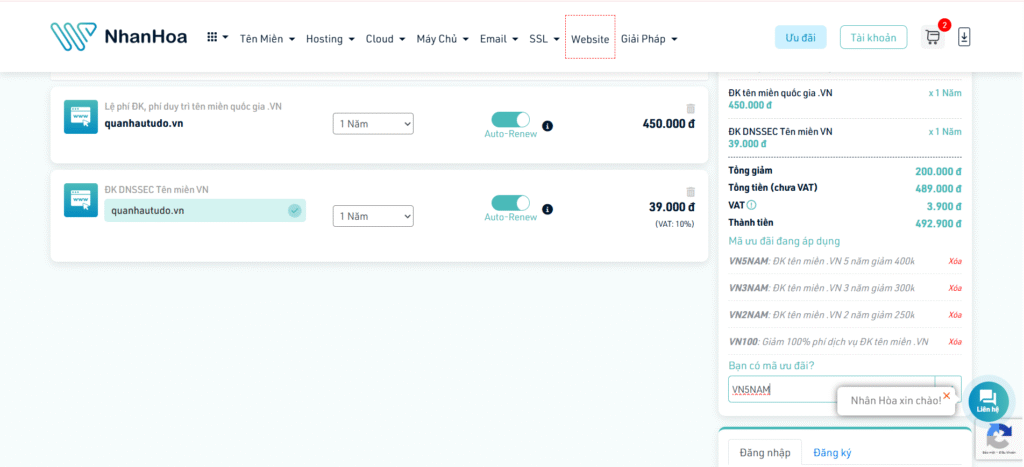This screenshot has width=1024, height=467.
Task: Open the shopping cart icon
Action: (x=932, y=38)
